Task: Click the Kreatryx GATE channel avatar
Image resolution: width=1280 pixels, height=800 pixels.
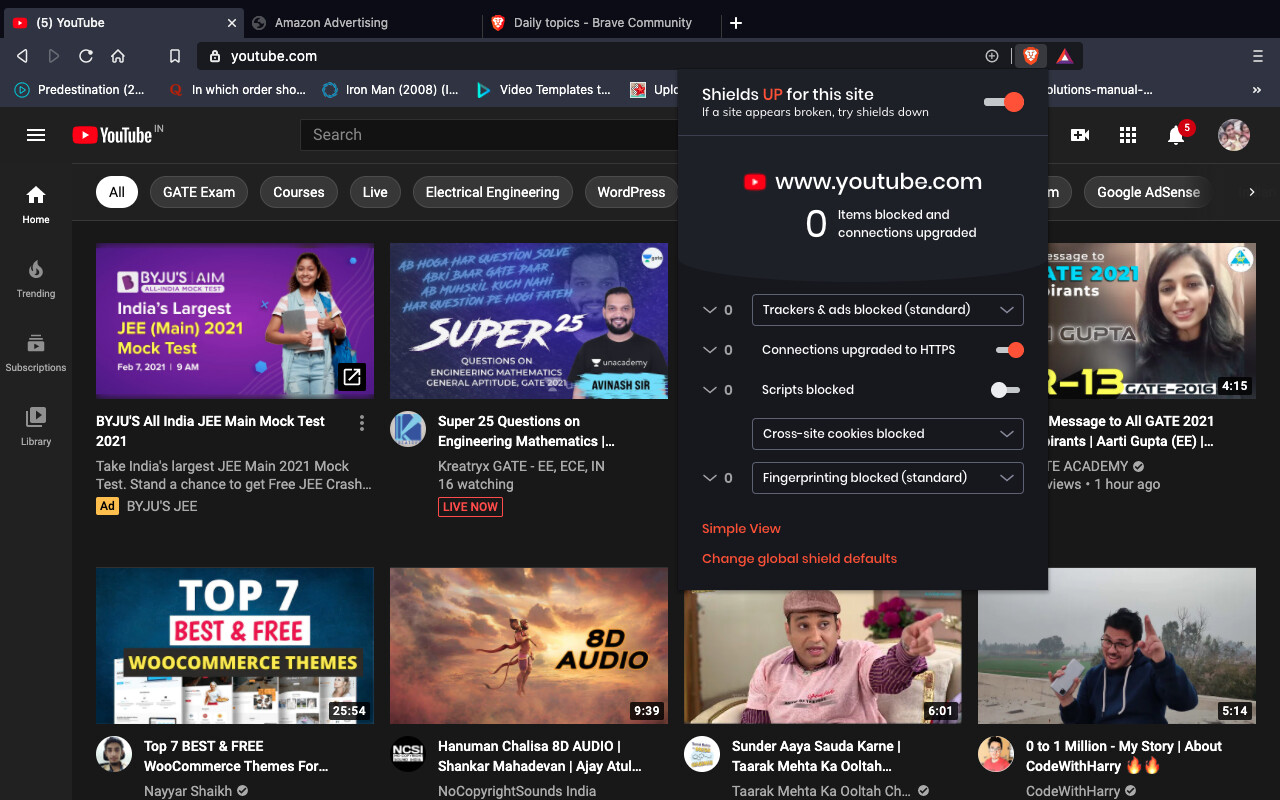Action: tap(408, 429)
